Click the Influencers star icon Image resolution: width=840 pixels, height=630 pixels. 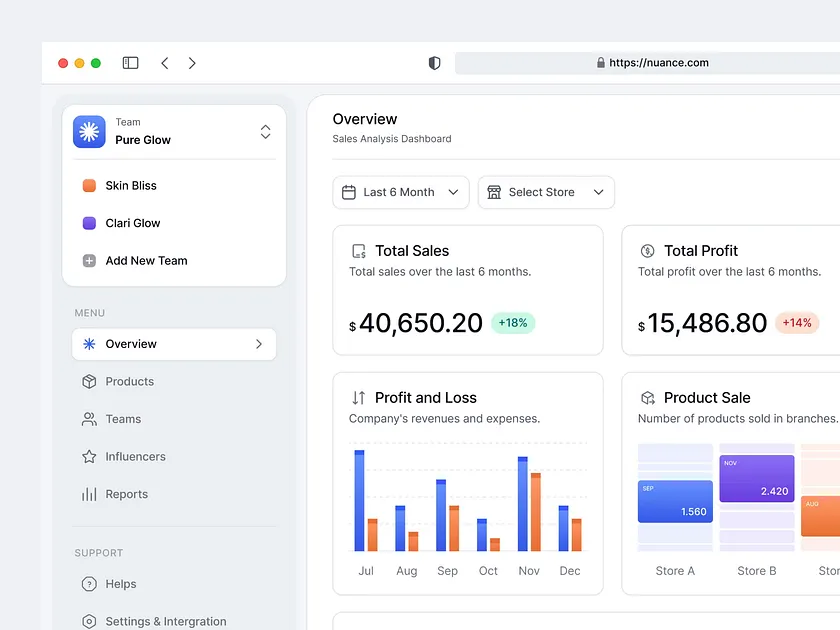point(89,456)
